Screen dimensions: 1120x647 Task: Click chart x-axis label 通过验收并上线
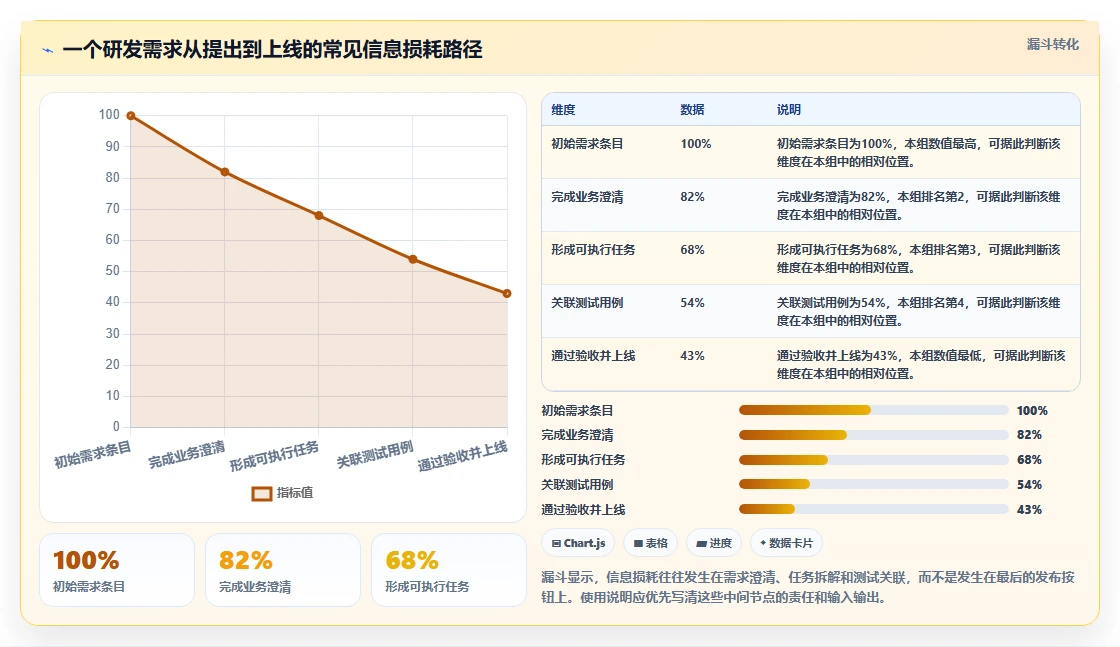[462, 456]
